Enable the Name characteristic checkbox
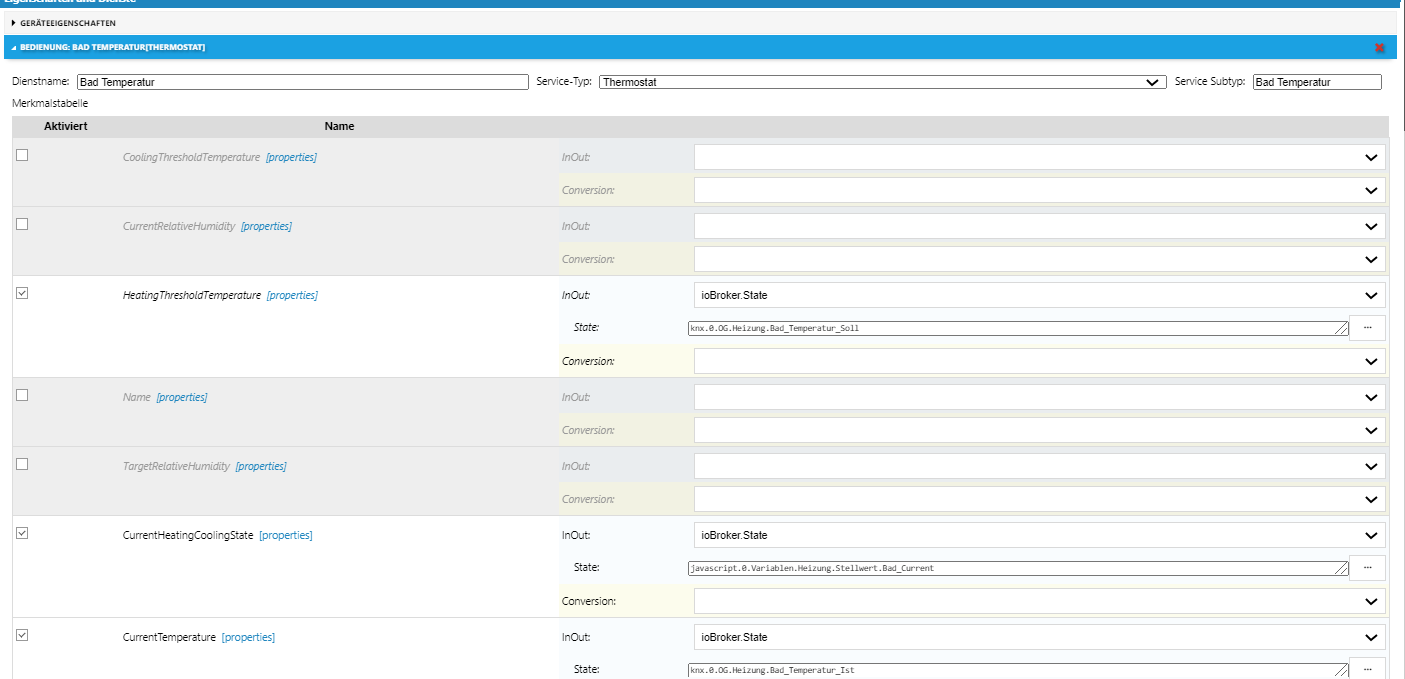 (x=22, y=395)
